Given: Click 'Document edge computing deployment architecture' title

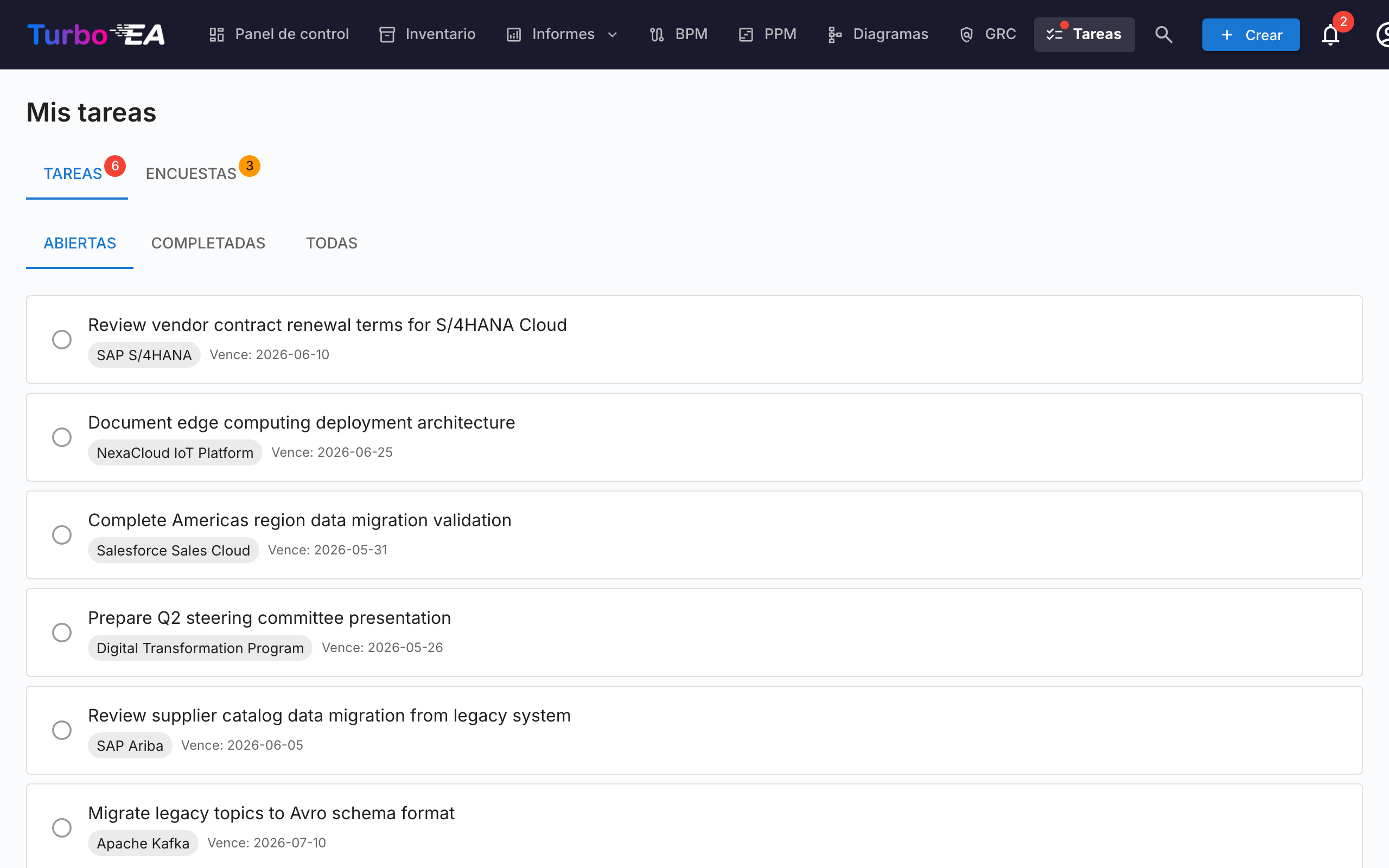Looking at the screenshot, I should (301, 423).
